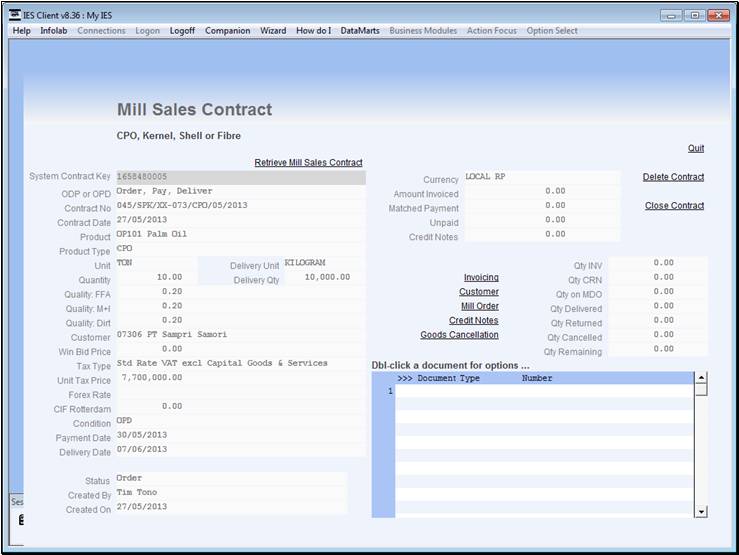This screenshot has height=555, width=739.
Task: Open the Wizard menu
Action: pos(273,31)
